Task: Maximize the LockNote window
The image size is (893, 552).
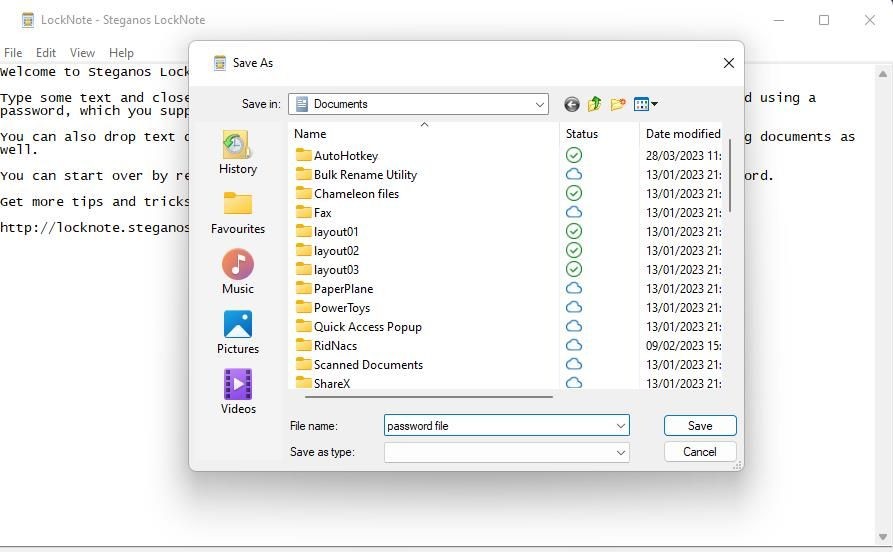Action: click(824, 20)
